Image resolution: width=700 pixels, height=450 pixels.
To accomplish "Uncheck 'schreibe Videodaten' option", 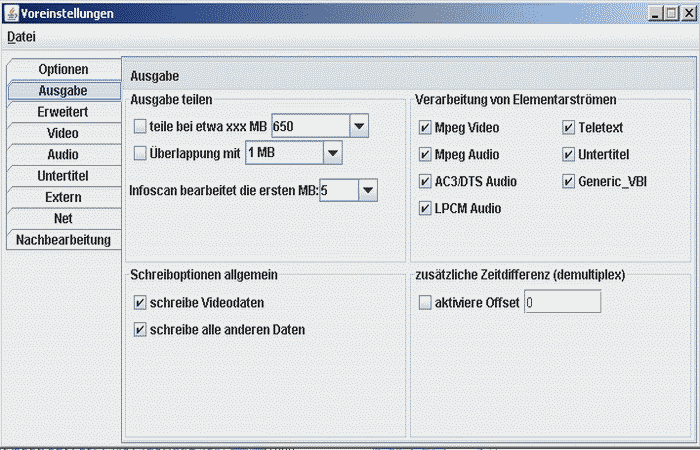I will 140,302.
